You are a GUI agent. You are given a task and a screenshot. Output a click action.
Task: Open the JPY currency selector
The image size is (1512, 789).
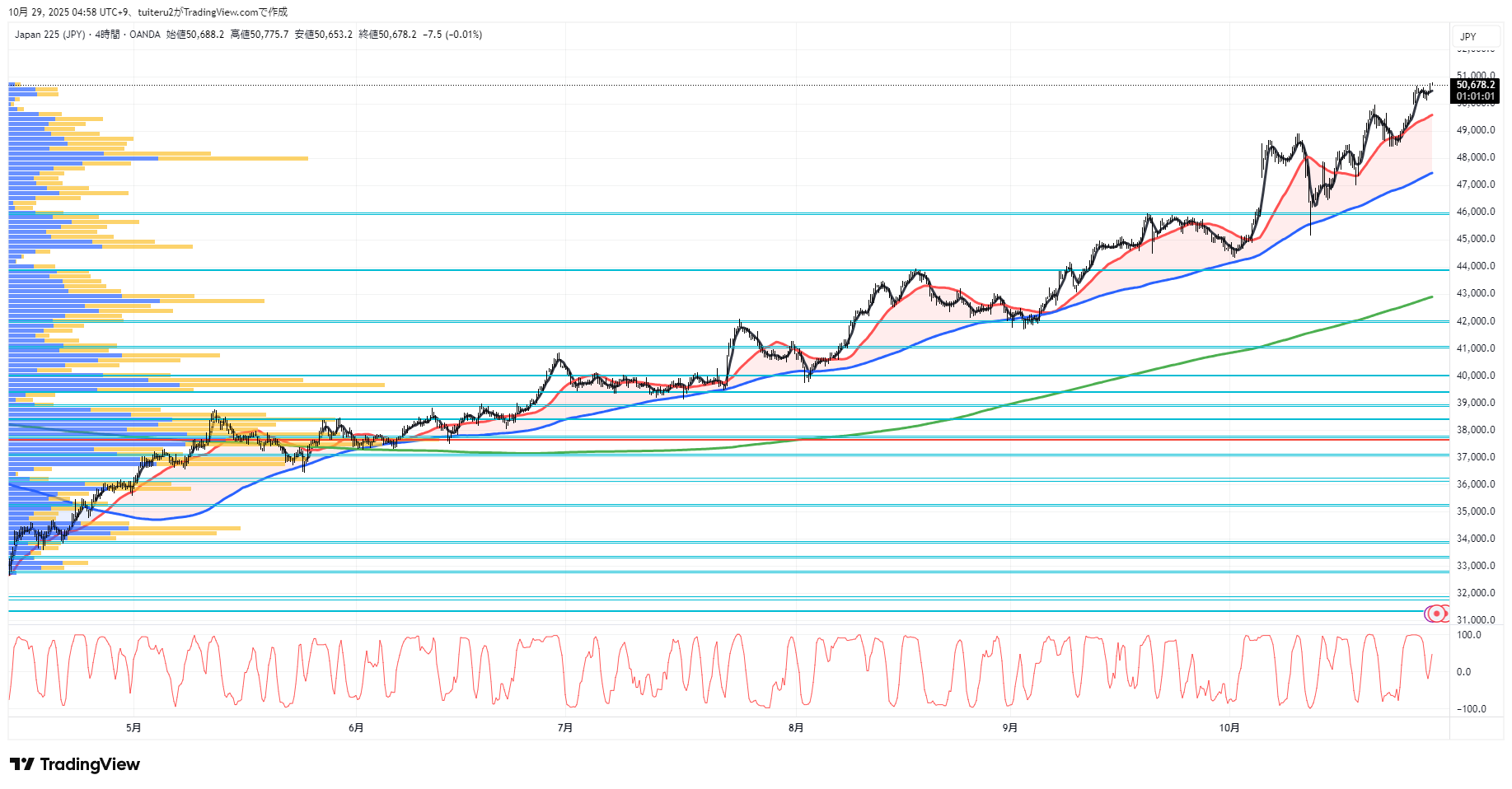[x=1468, y=36]
